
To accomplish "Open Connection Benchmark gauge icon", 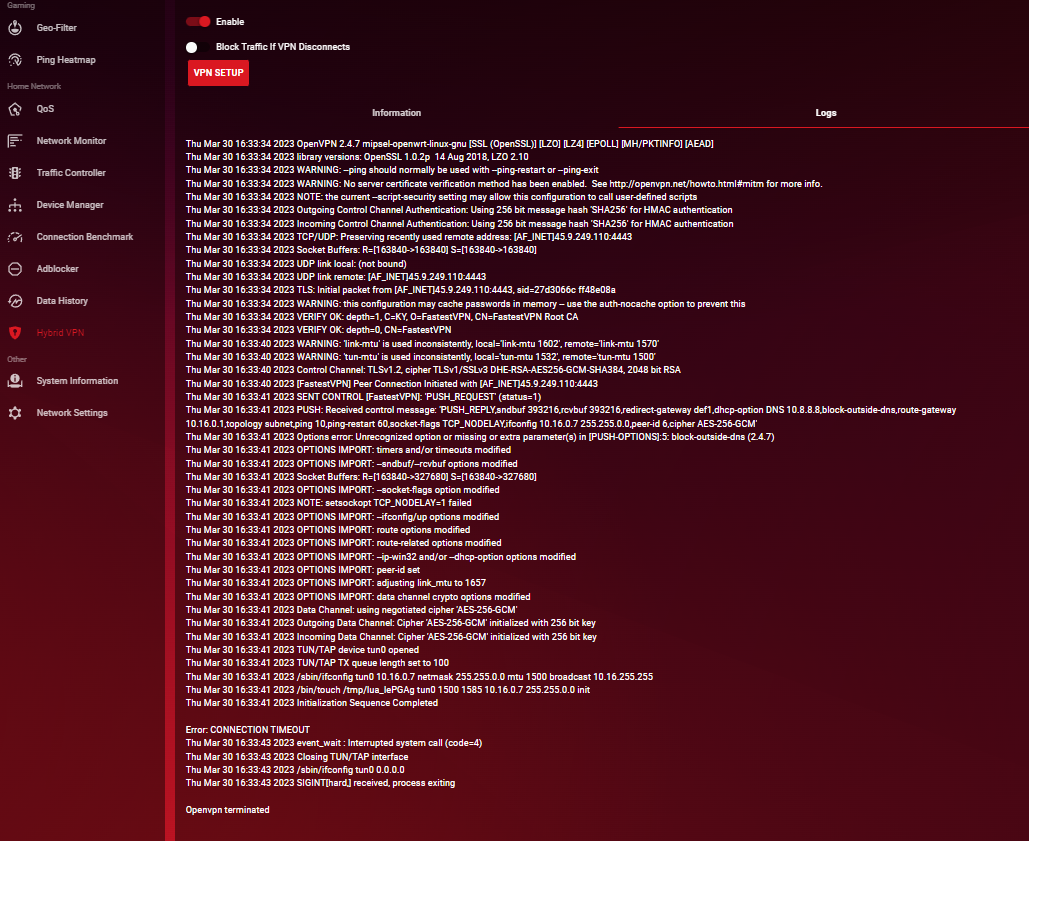I will 15,237.
